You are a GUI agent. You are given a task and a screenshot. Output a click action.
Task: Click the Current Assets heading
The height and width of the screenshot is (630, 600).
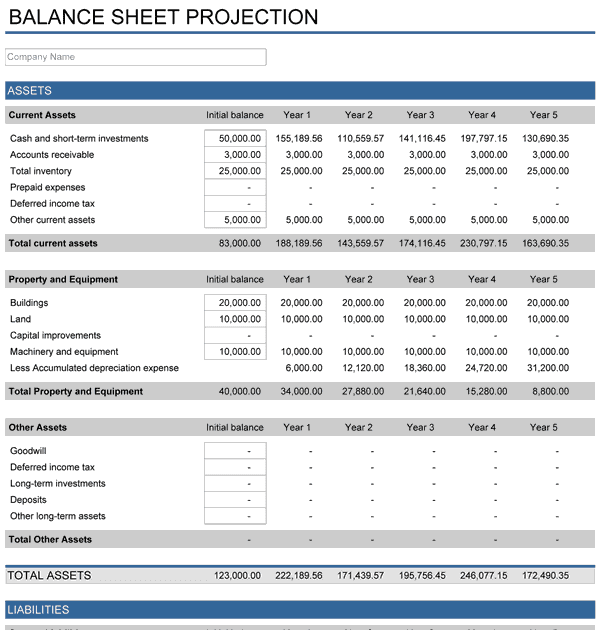(42, 115)
